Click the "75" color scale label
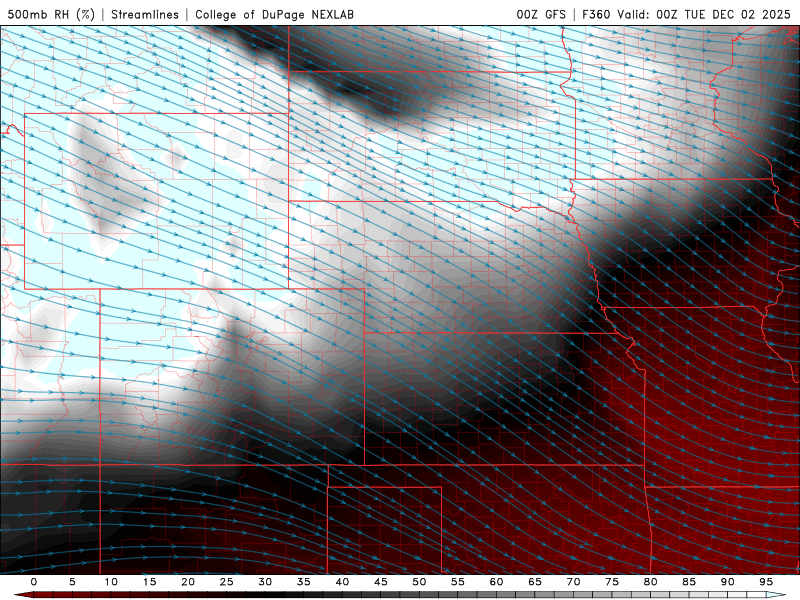 pos(612,582)
